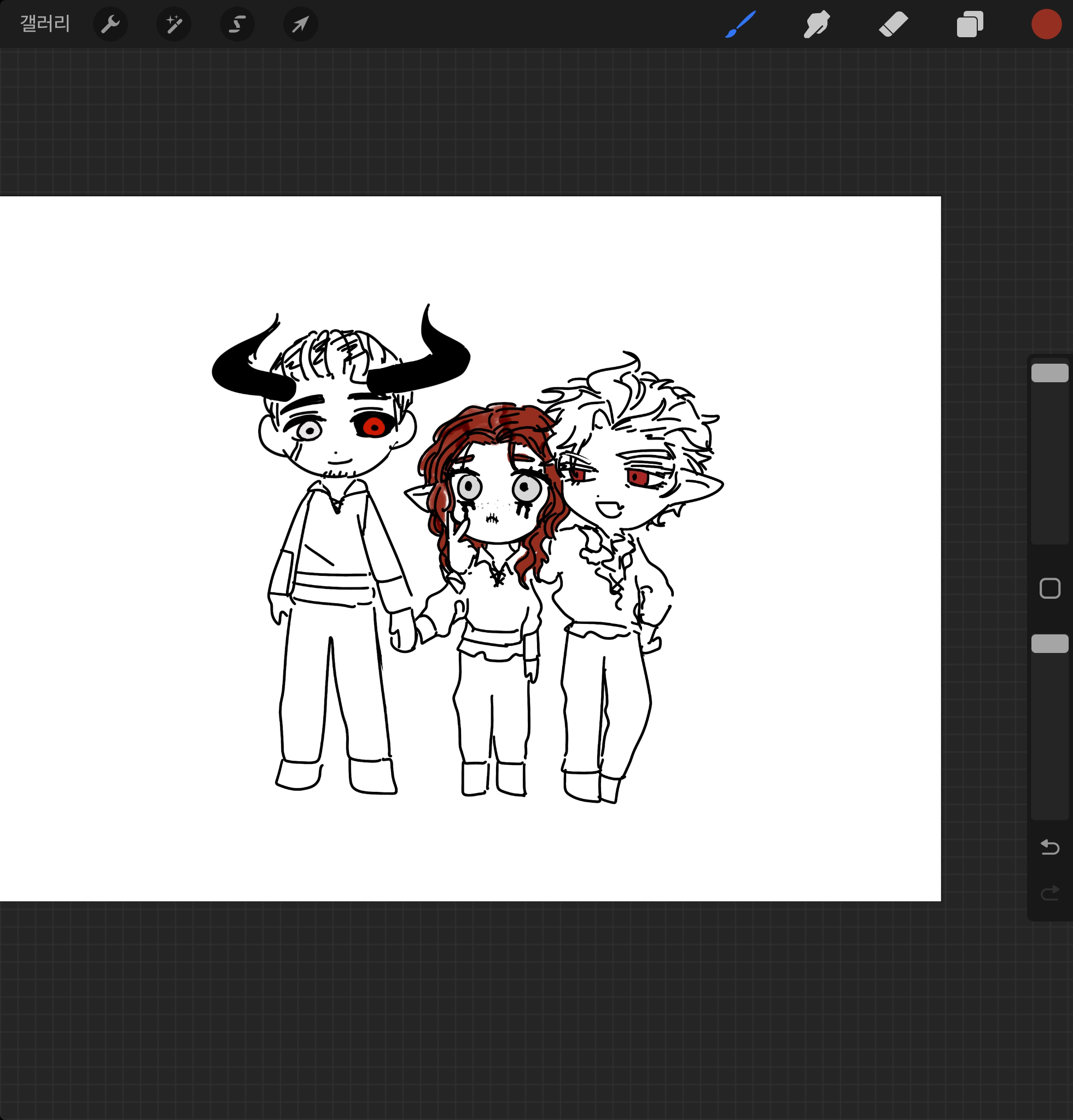The width and height of the screenshot is (1073, 1120).
Task: Open the red active color swatch
Action: 1046,24
